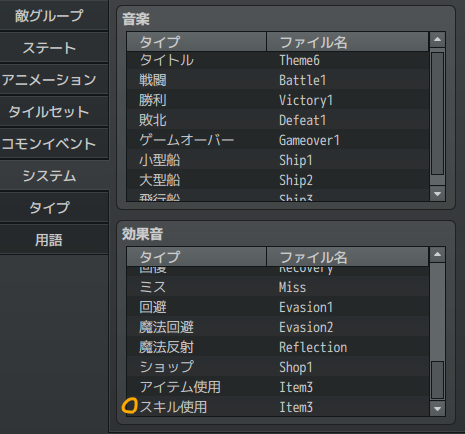Select the 回避 sound effect row

(x=278, y=307)
